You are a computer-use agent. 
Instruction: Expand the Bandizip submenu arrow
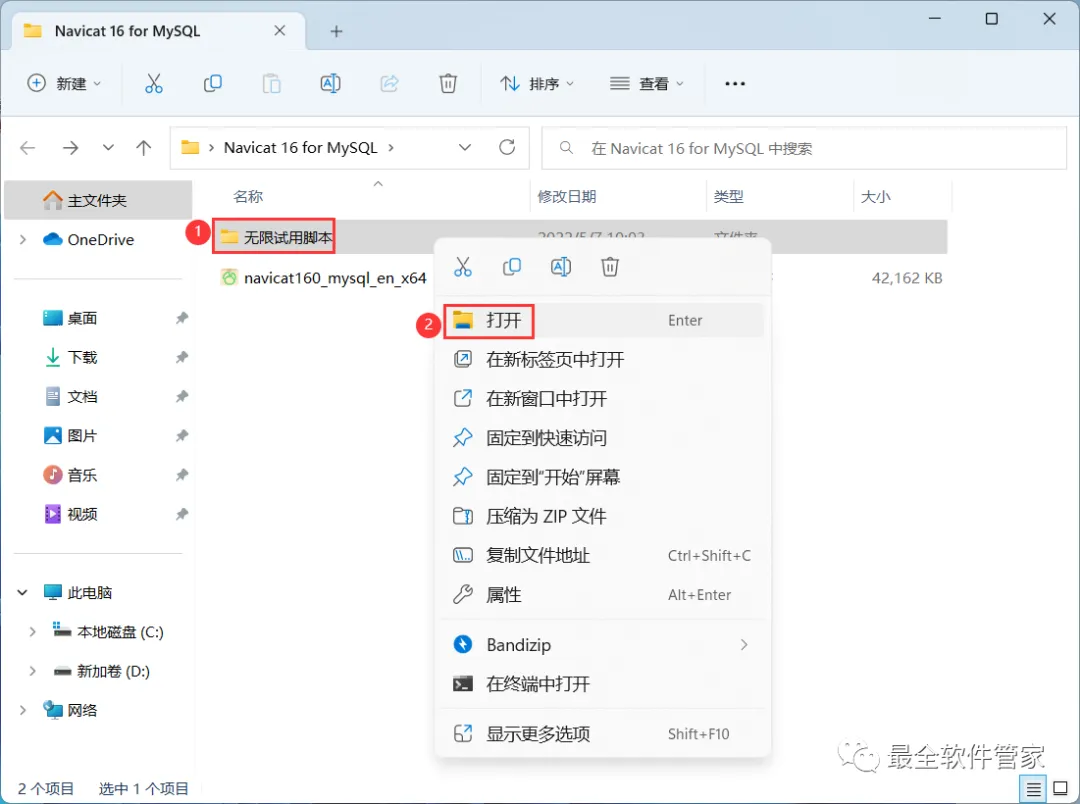tap(744, 645)
